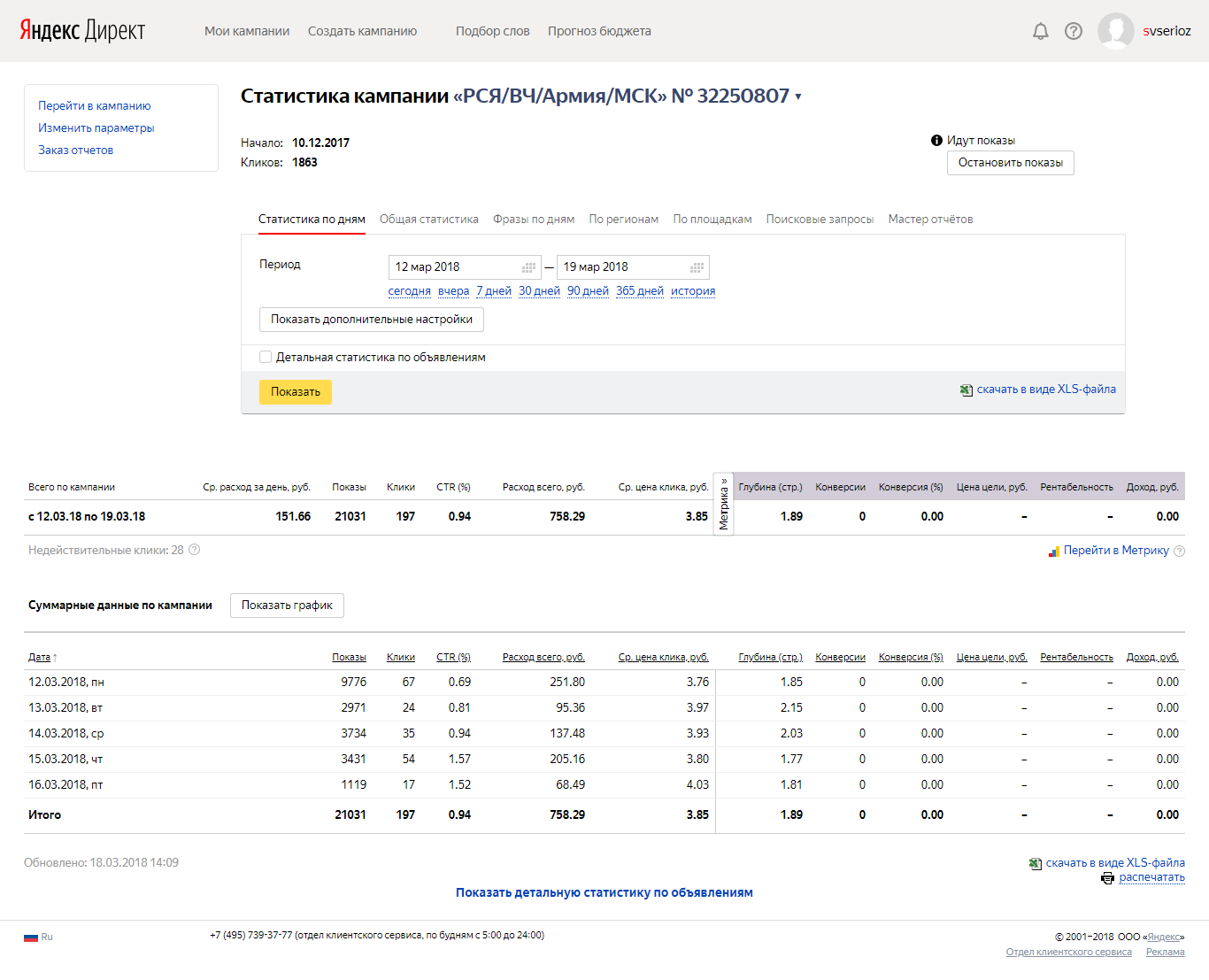1209x980 pixels.
Task: Open the svserioz user avatar
Action: click(1116, 31)
